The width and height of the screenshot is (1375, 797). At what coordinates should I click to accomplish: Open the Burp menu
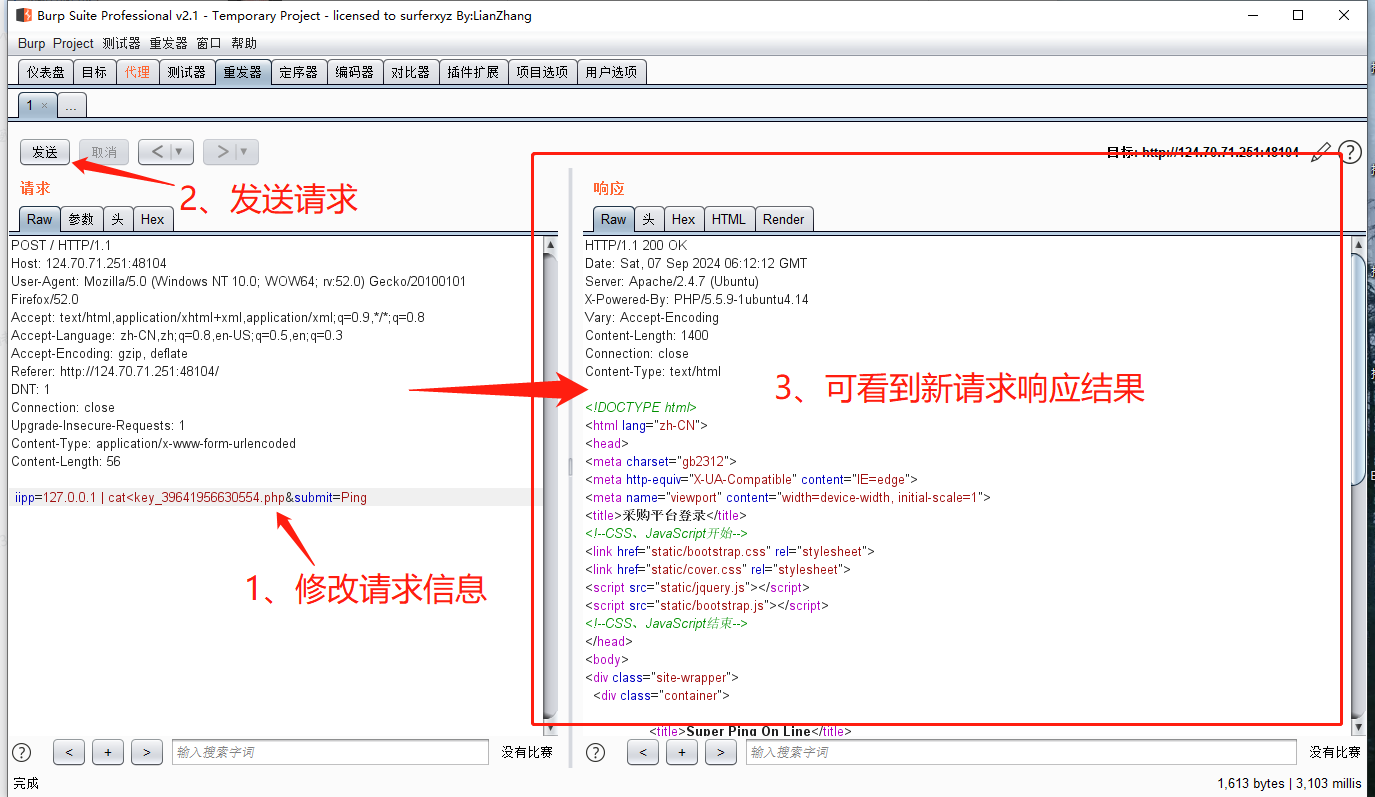click(32, 43)
